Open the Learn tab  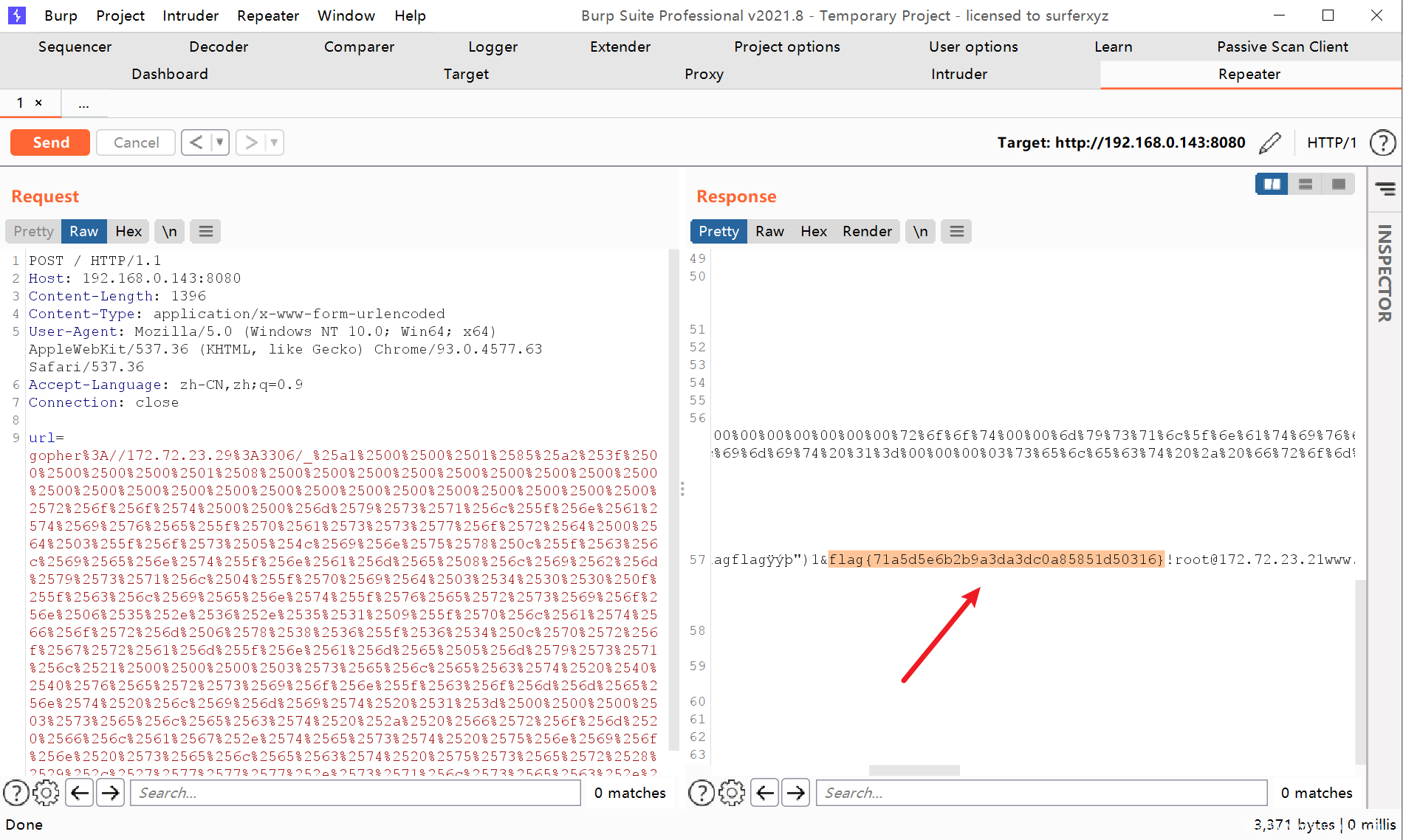pos(1113,47)
